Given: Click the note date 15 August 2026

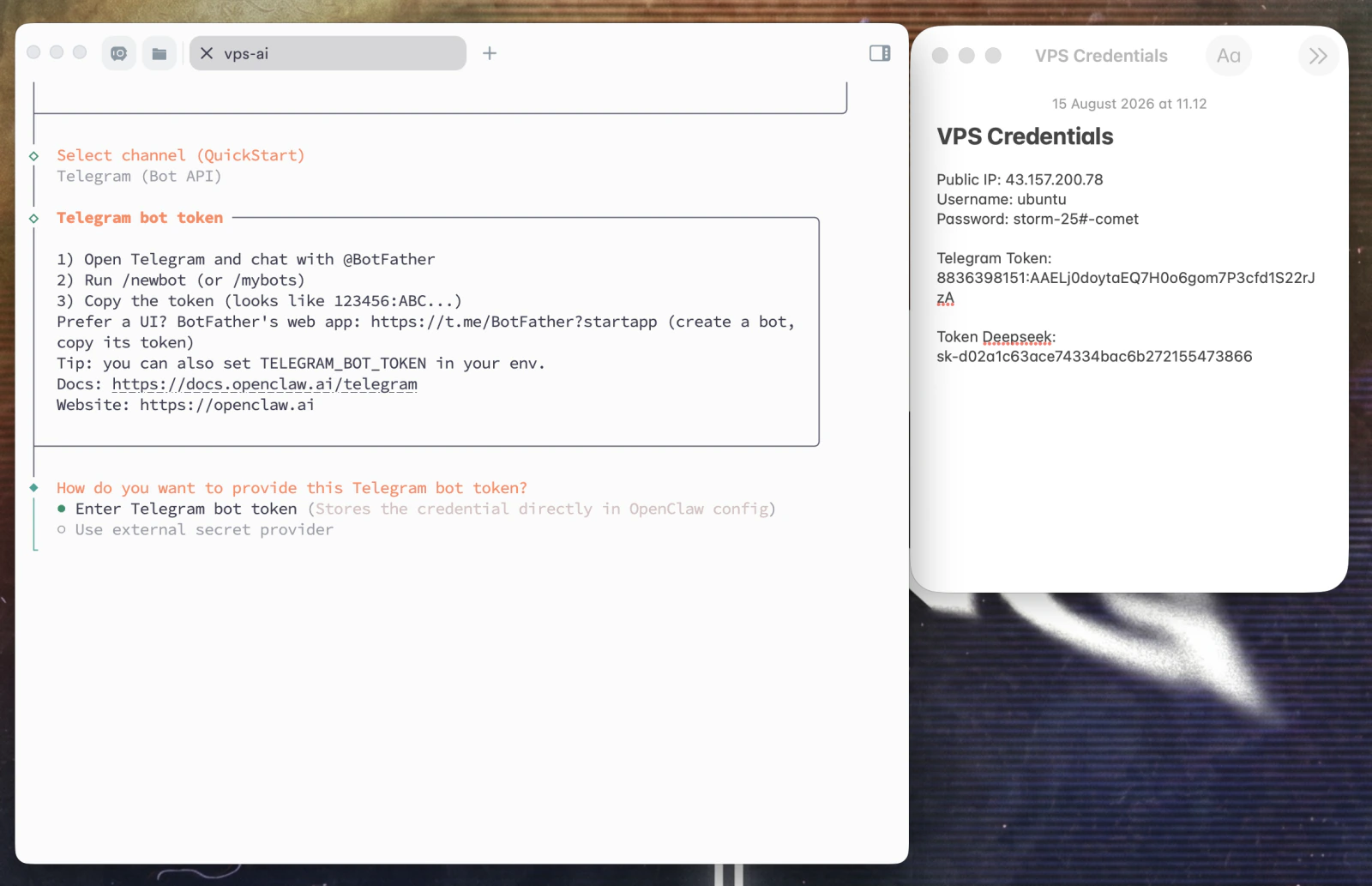Looking at the screenshot, I should click(1129, 104).
